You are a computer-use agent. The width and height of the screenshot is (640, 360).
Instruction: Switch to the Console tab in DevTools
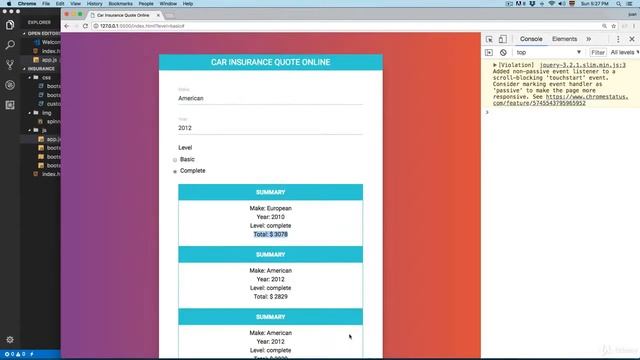pos(531,39)
